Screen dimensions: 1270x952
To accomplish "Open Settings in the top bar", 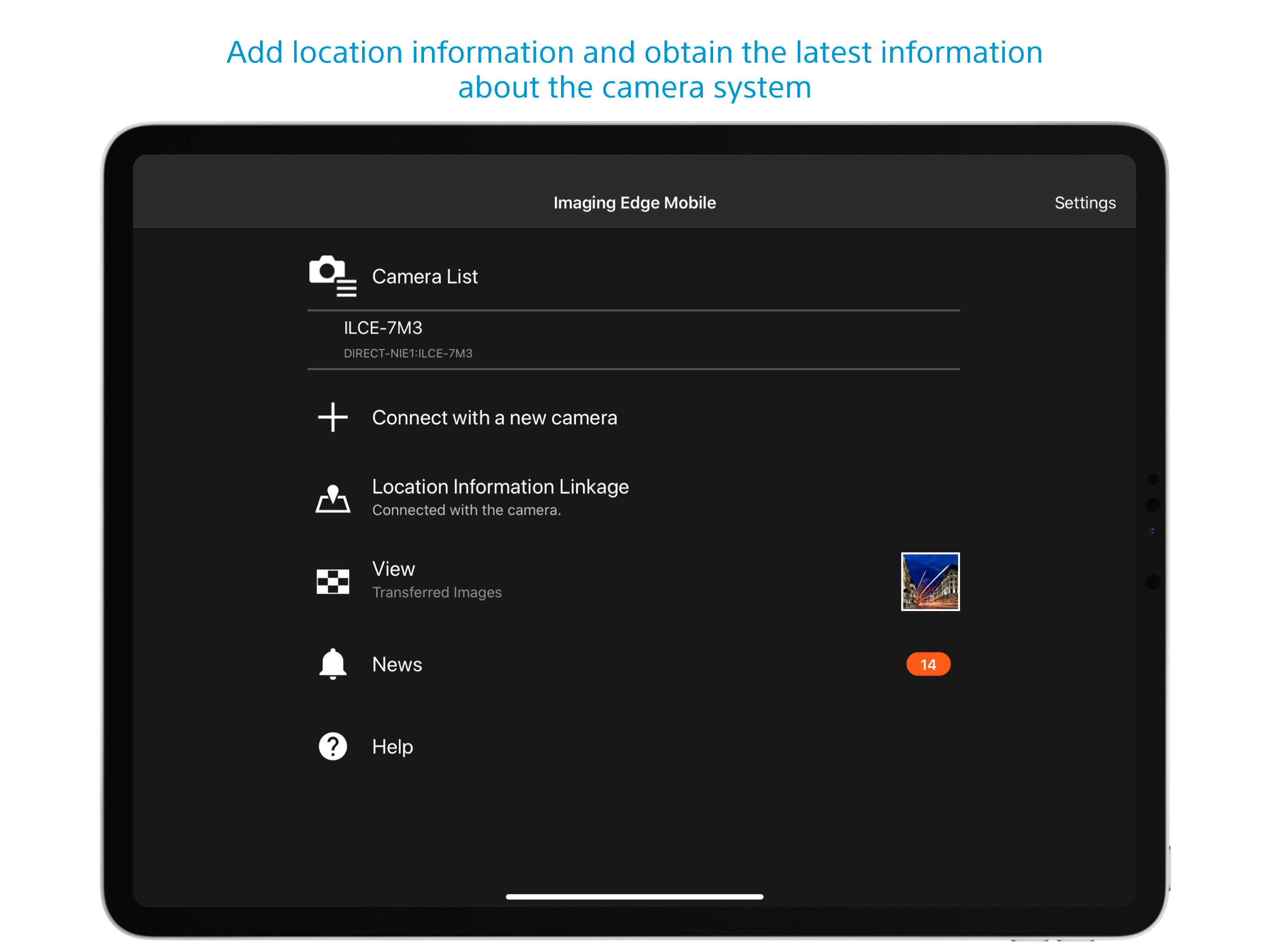I will coord(1085,203).
